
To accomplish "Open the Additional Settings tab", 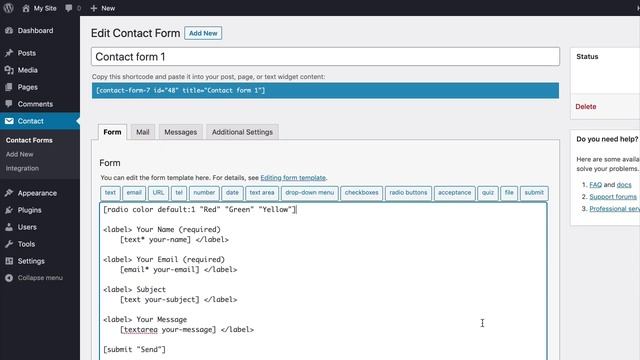I will 242,132.
